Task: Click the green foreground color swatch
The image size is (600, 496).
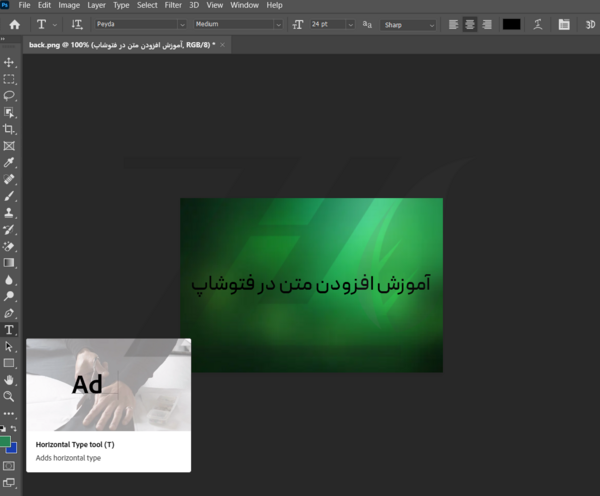Action: (x=5, y=442)
